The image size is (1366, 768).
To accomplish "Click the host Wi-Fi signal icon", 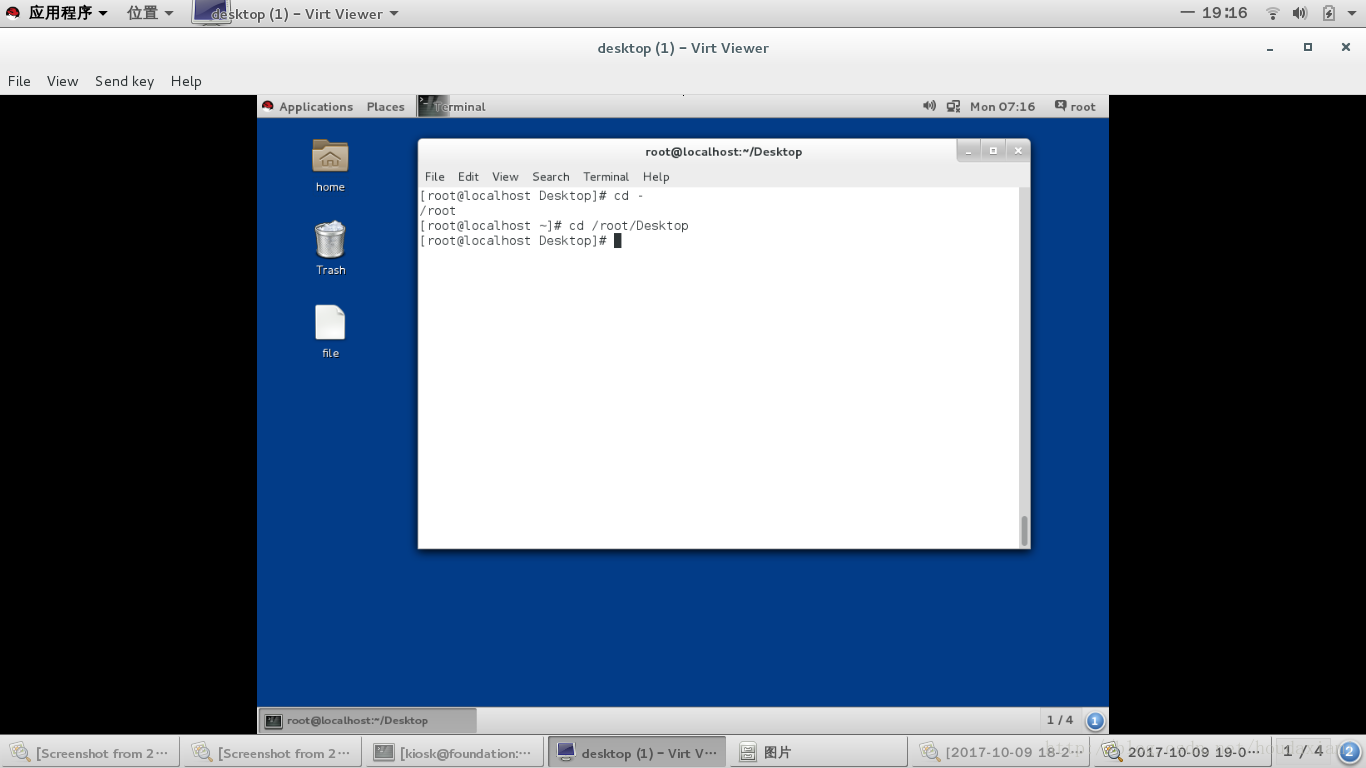I will [1273, 13].
